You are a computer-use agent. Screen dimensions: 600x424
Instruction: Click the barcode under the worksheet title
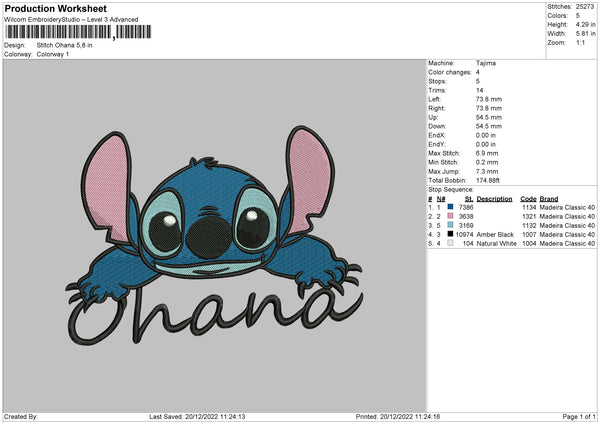tap(78, 32)
